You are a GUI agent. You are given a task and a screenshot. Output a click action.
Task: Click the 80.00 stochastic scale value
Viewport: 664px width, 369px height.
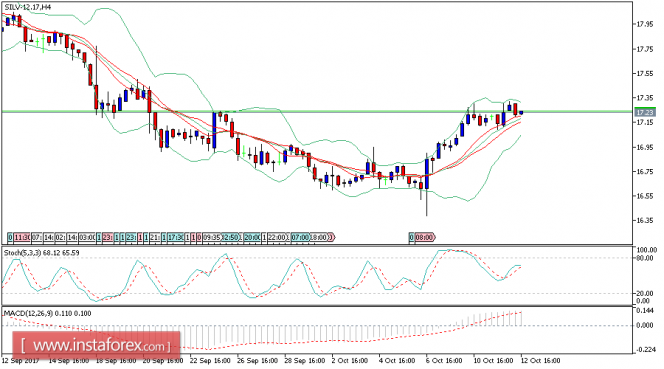pos(645,258)
